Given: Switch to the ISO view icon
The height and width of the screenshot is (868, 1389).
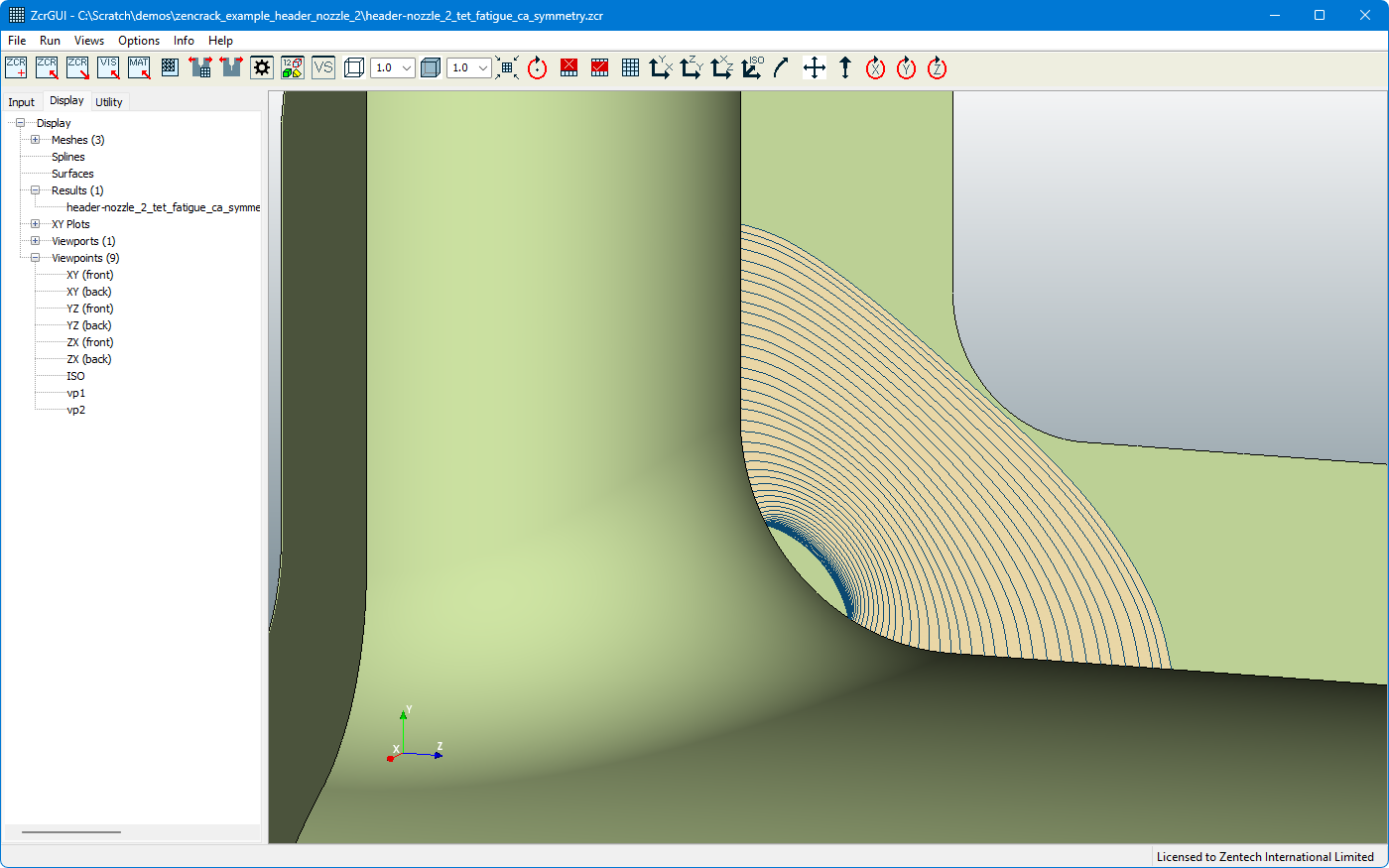Looking at the screenshot, I should [x=753, y=67].
